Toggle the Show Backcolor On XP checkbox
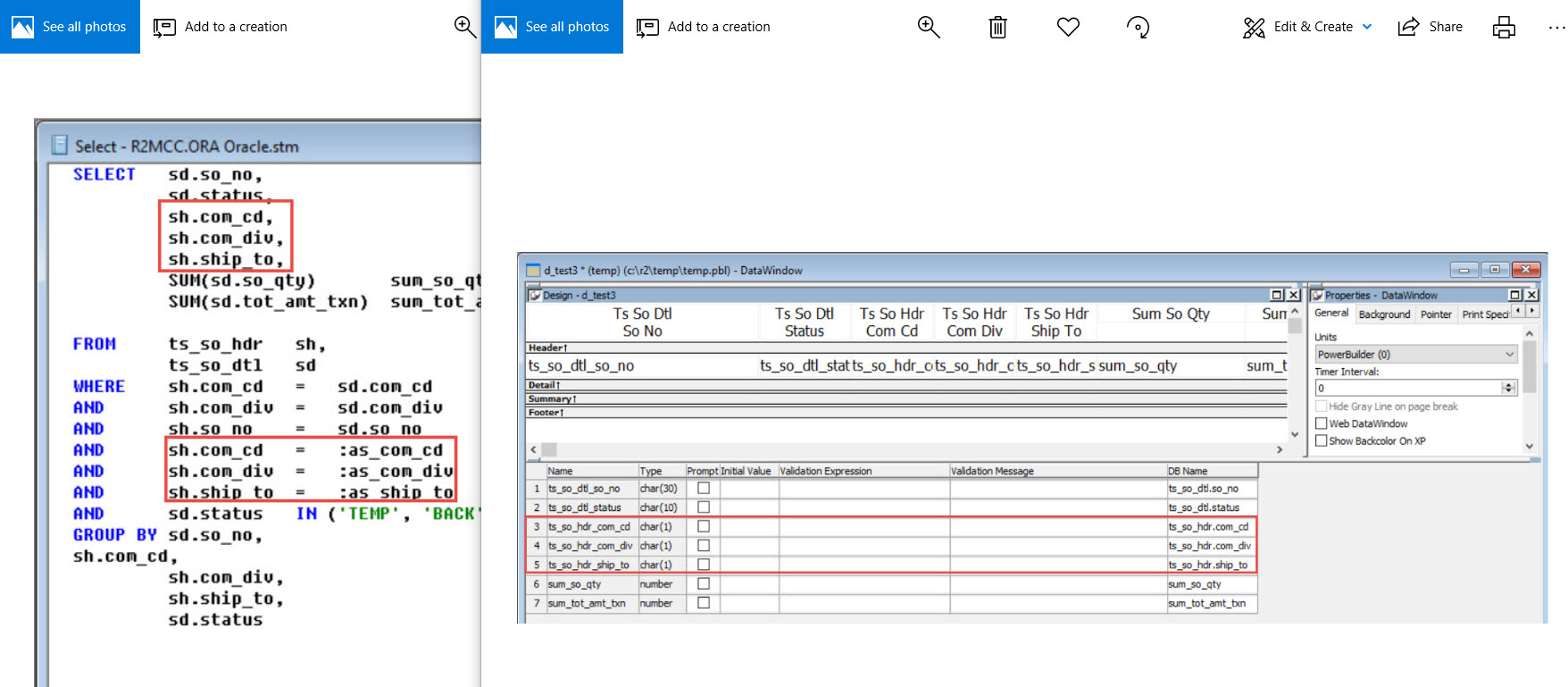The image size is (1568, 687). point(1322,440)
